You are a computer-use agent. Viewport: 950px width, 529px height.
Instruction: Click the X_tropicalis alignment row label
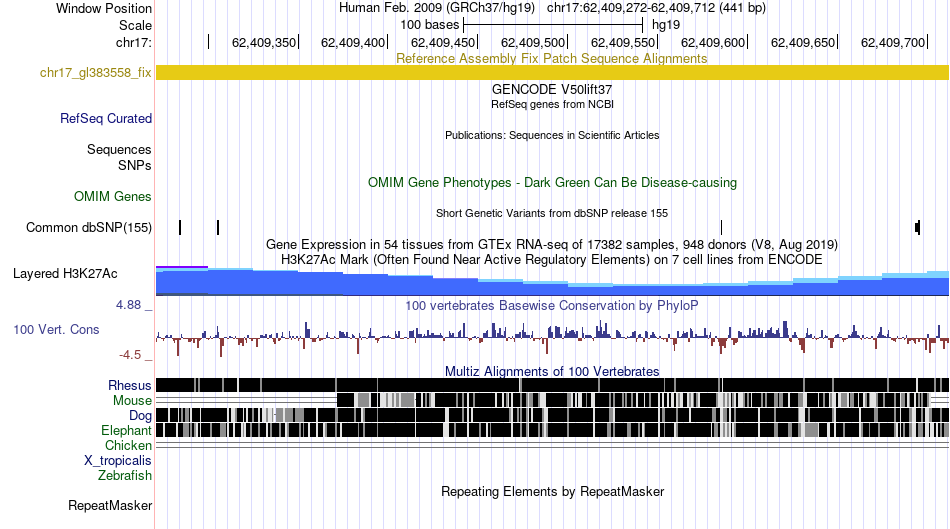118,461
